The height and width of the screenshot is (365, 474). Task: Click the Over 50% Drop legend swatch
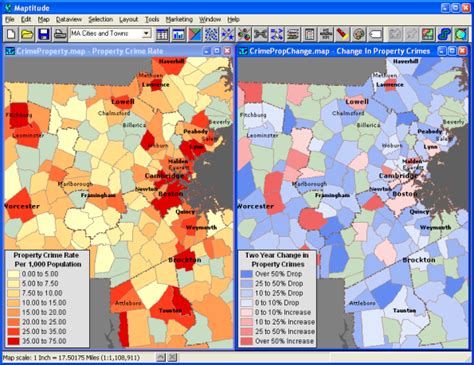247,274
